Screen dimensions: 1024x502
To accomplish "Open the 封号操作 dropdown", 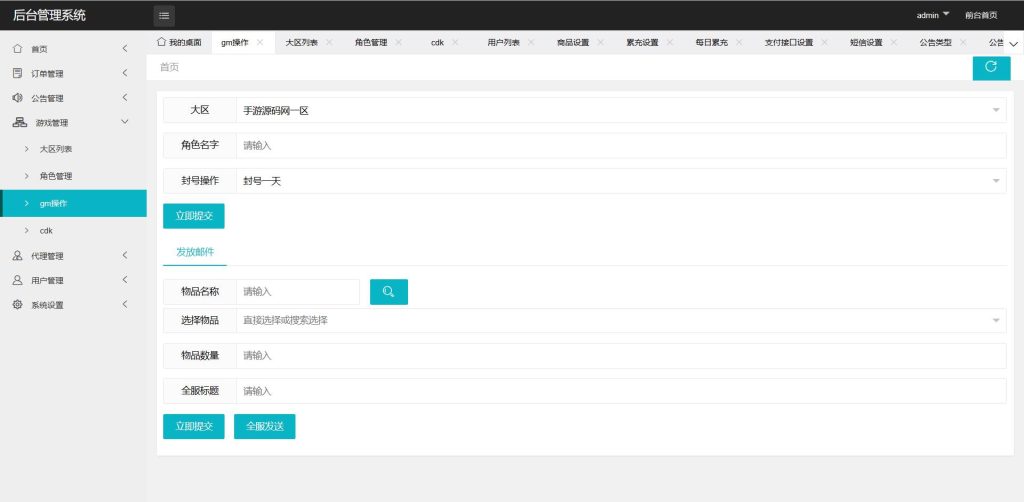I will point(620,181).
